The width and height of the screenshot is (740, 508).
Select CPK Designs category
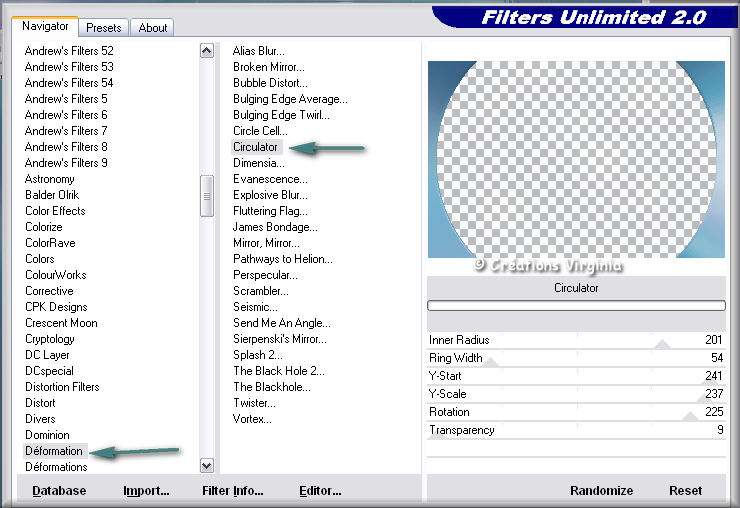click(56, 307)
